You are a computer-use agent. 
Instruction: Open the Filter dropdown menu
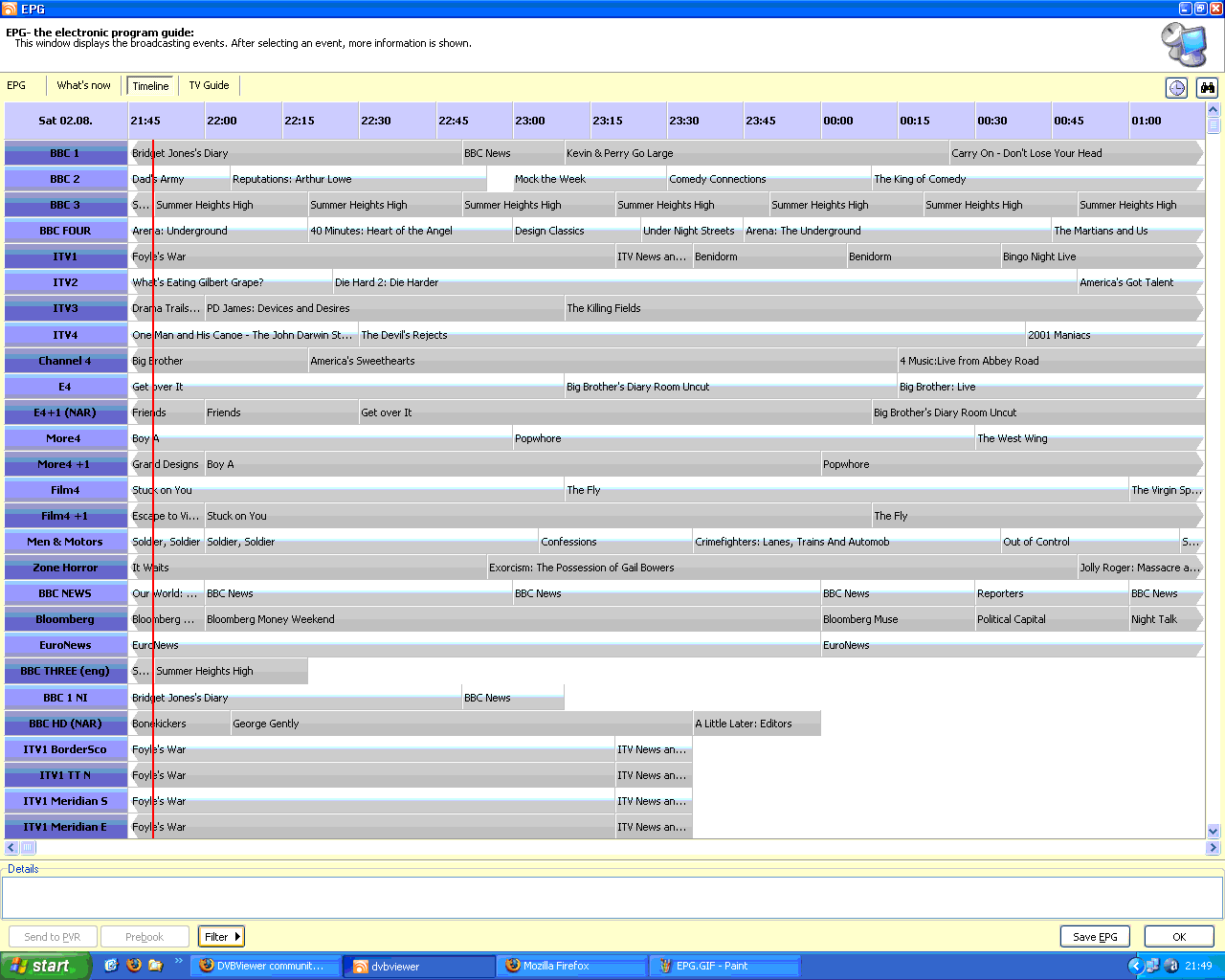tap(221, 936)
